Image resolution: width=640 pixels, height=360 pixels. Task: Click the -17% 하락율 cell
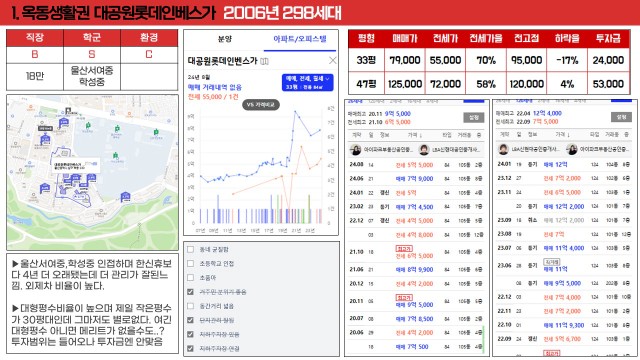[567, 60]
